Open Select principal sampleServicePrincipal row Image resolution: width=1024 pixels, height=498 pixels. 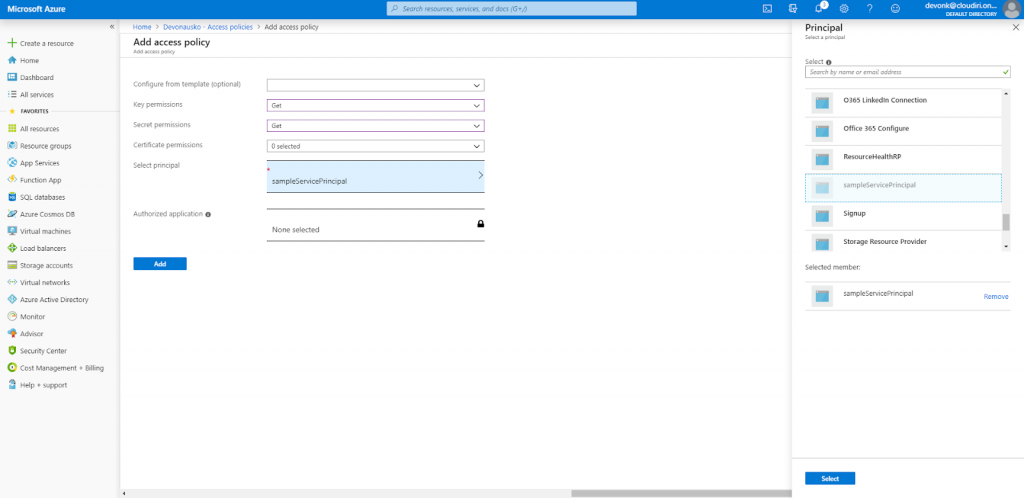[376, 176]
